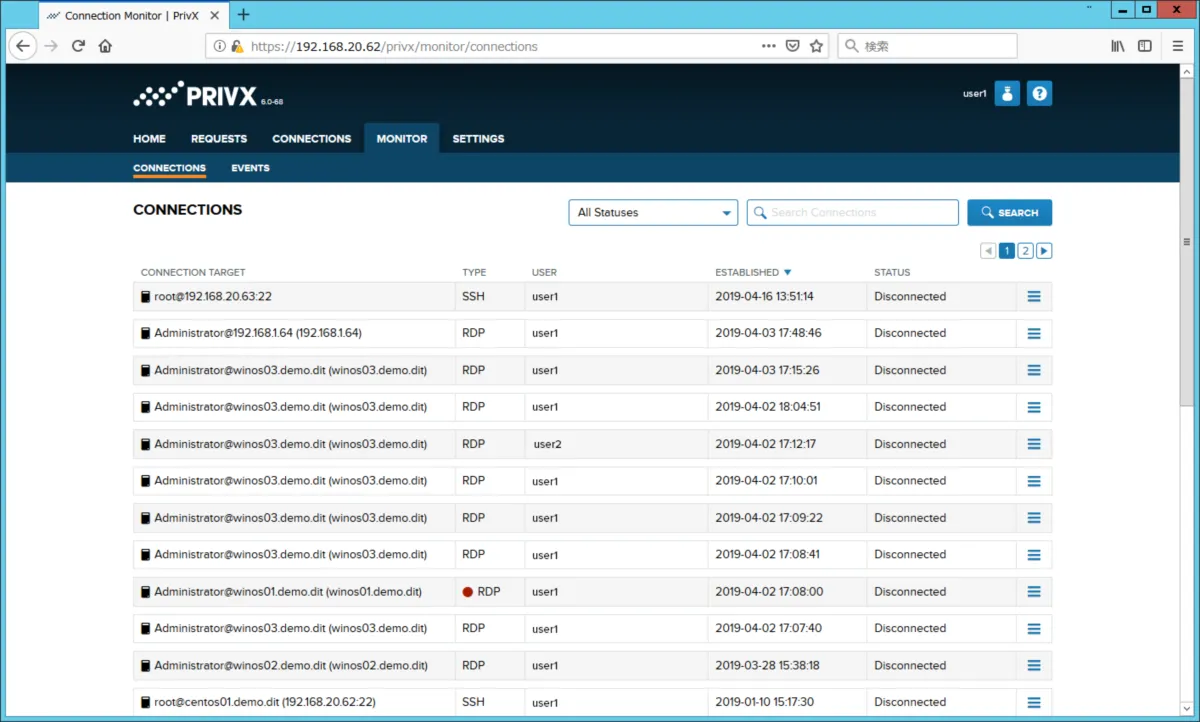Viewport: 1200px width, 722px height.
Task: Switch to the Events sub-tab
Action: click(250, 168)
